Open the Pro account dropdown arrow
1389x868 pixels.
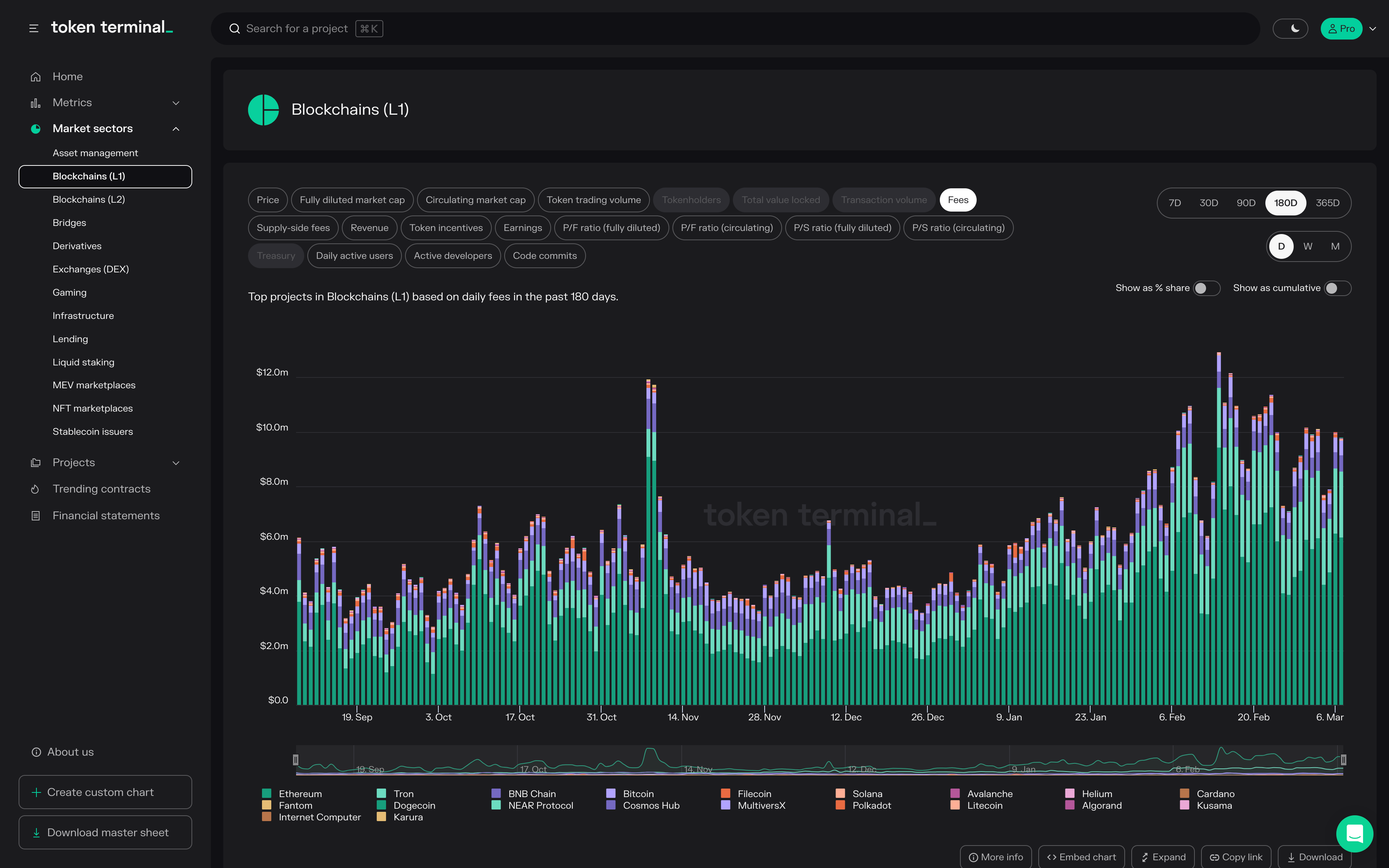pyautogui.click(x=1372, y=29)
